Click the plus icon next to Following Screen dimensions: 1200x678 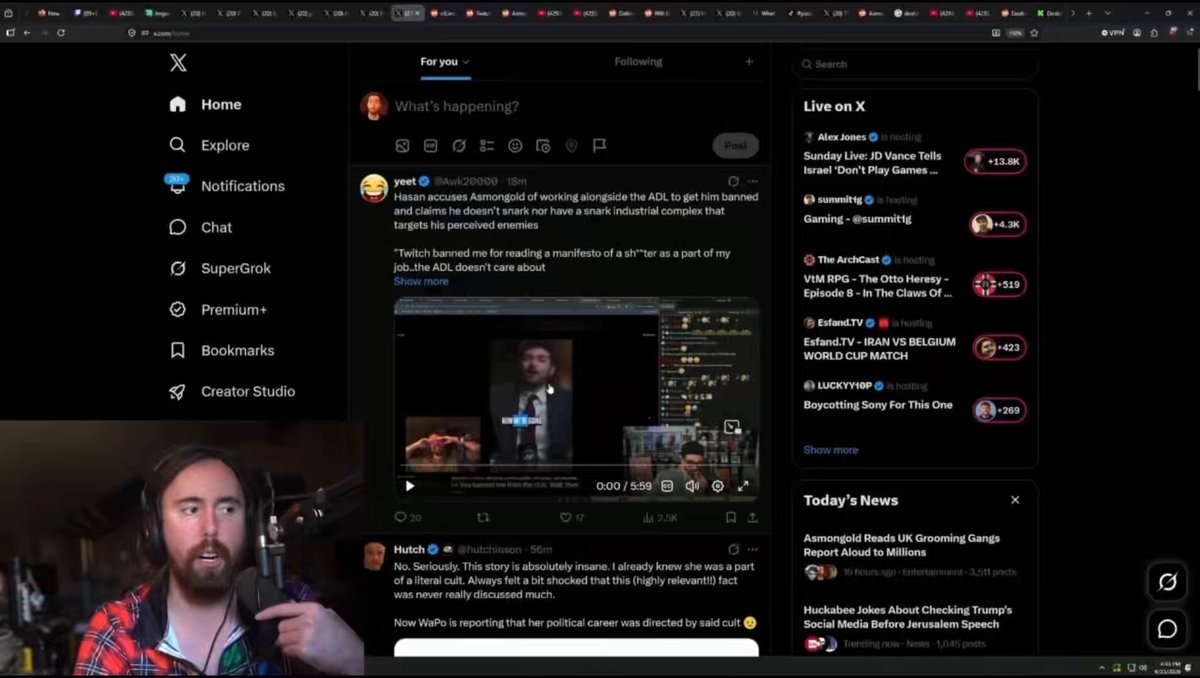pos(749,62)
